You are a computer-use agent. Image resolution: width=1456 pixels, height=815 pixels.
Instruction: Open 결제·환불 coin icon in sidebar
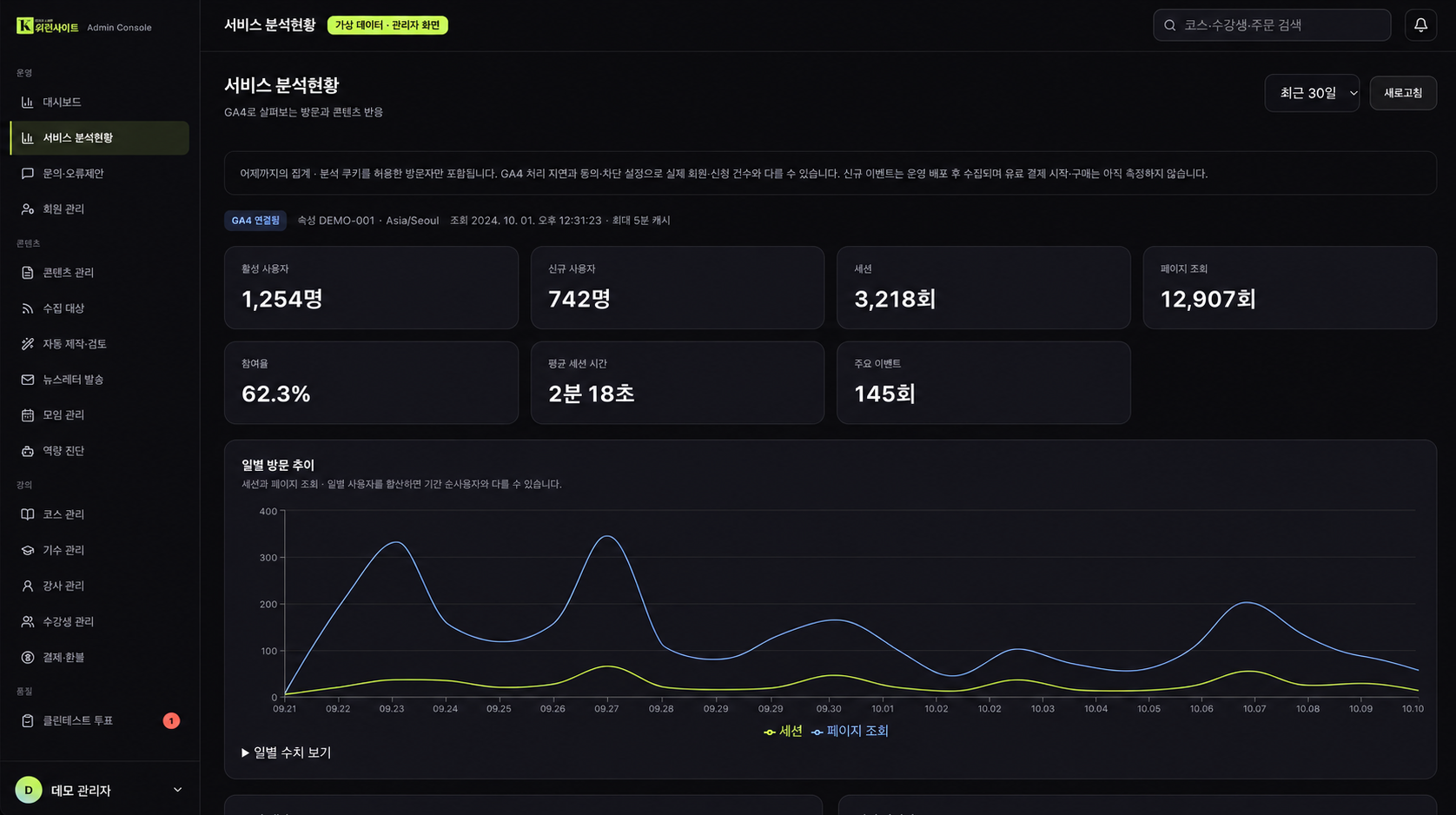pyautogui.click(x=28, y=658)
